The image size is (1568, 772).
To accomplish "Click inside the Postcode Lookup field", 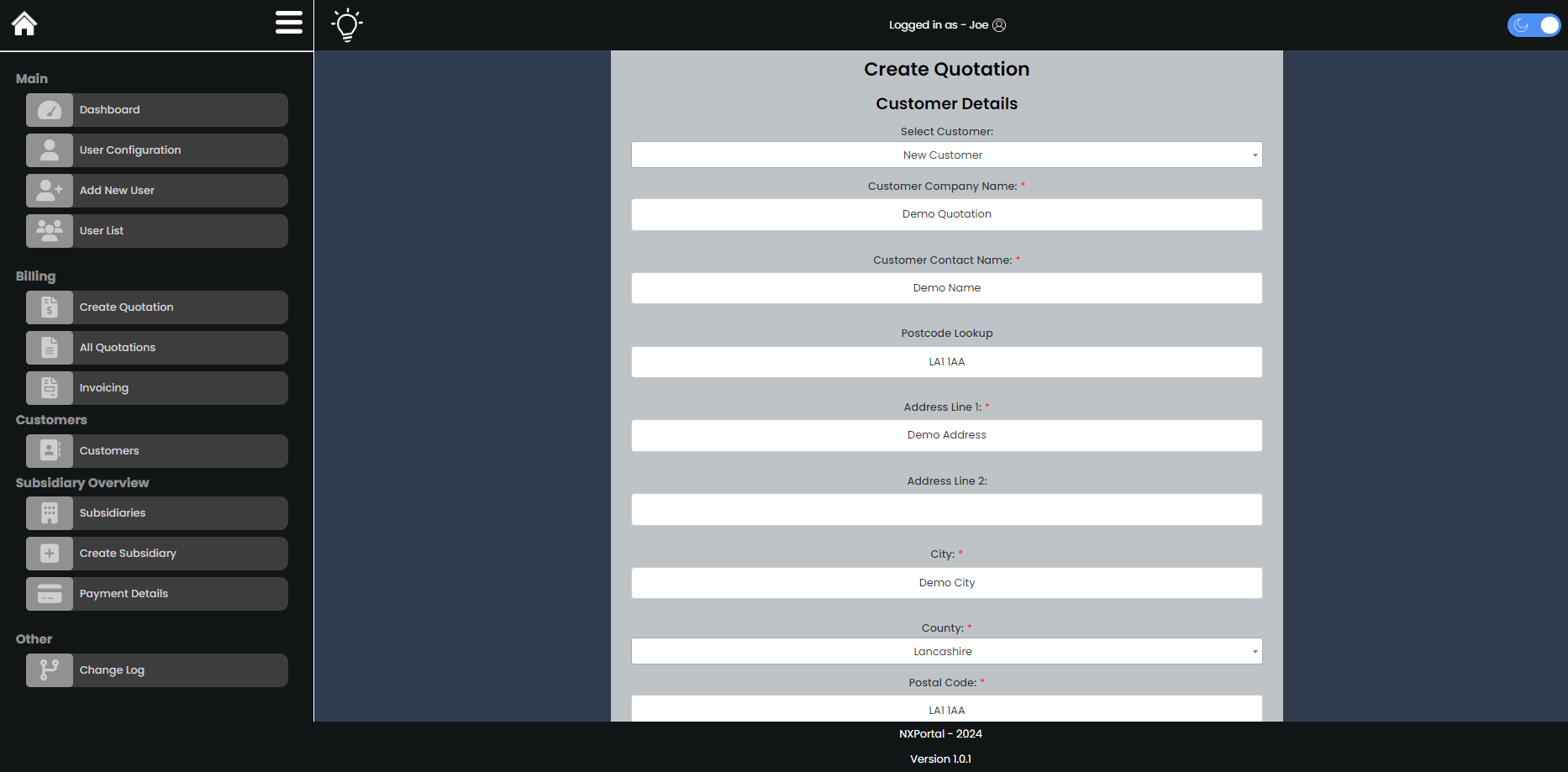I will pos(946,361).
